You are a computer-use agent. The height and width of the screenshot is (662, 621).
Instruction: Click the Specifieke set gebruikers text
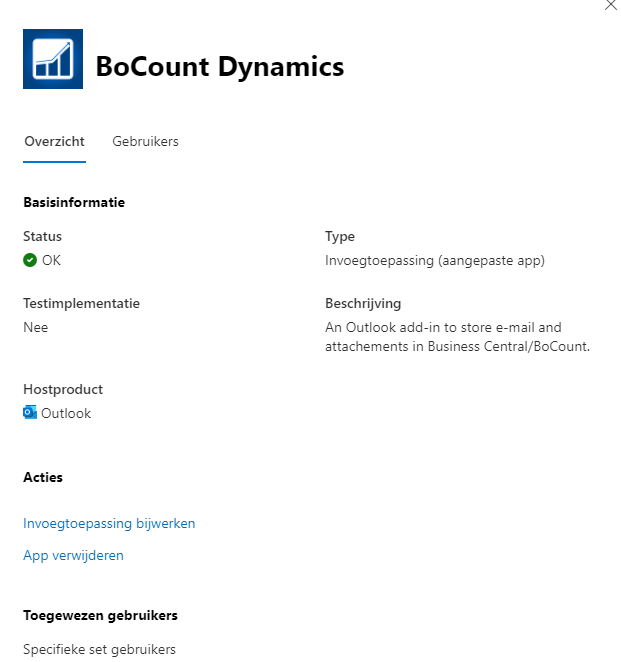(x=99, y=649)
